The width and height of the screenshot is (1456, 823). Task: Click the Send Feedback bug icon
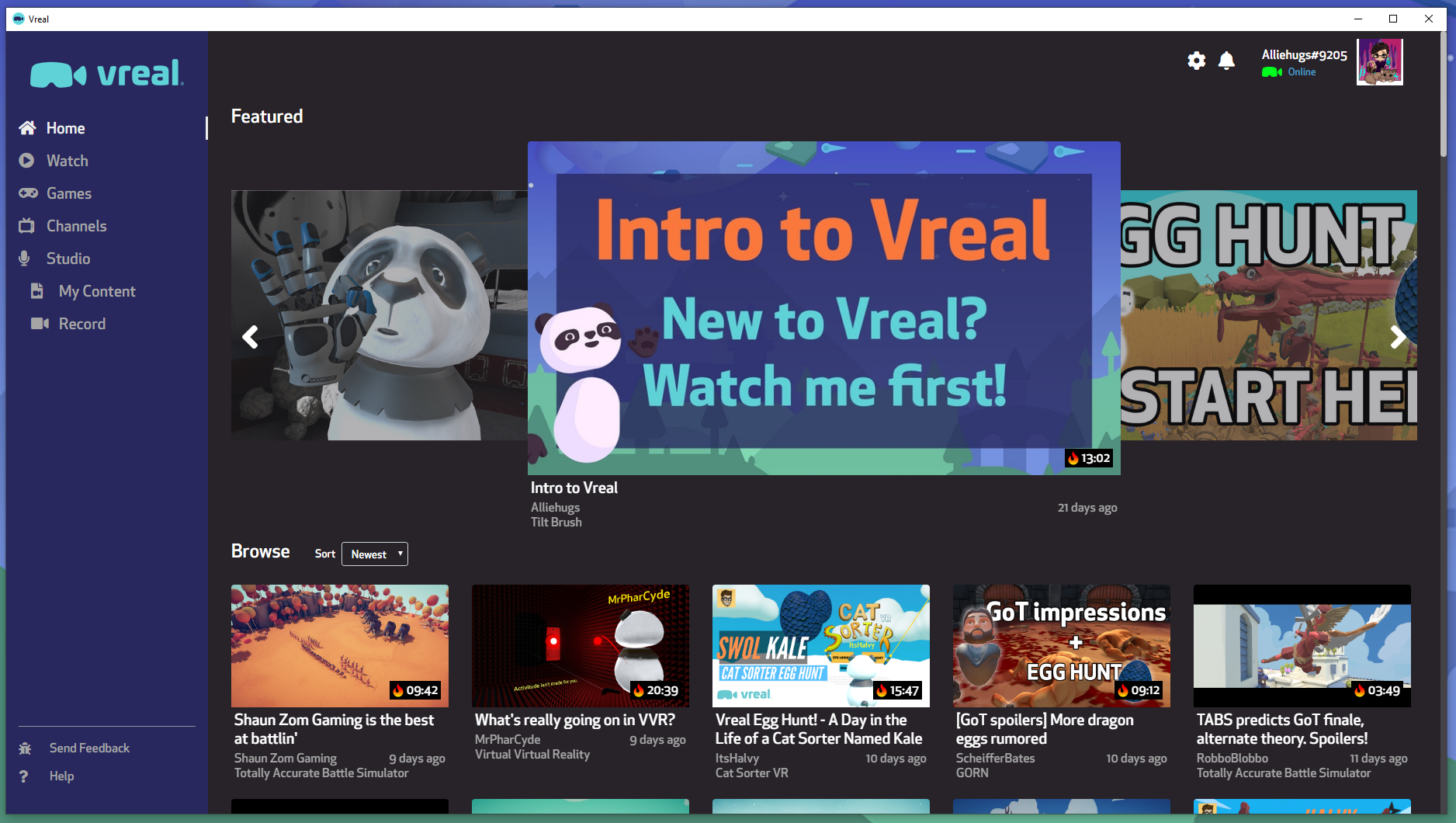pyautogui.click(x=25, y=748)
